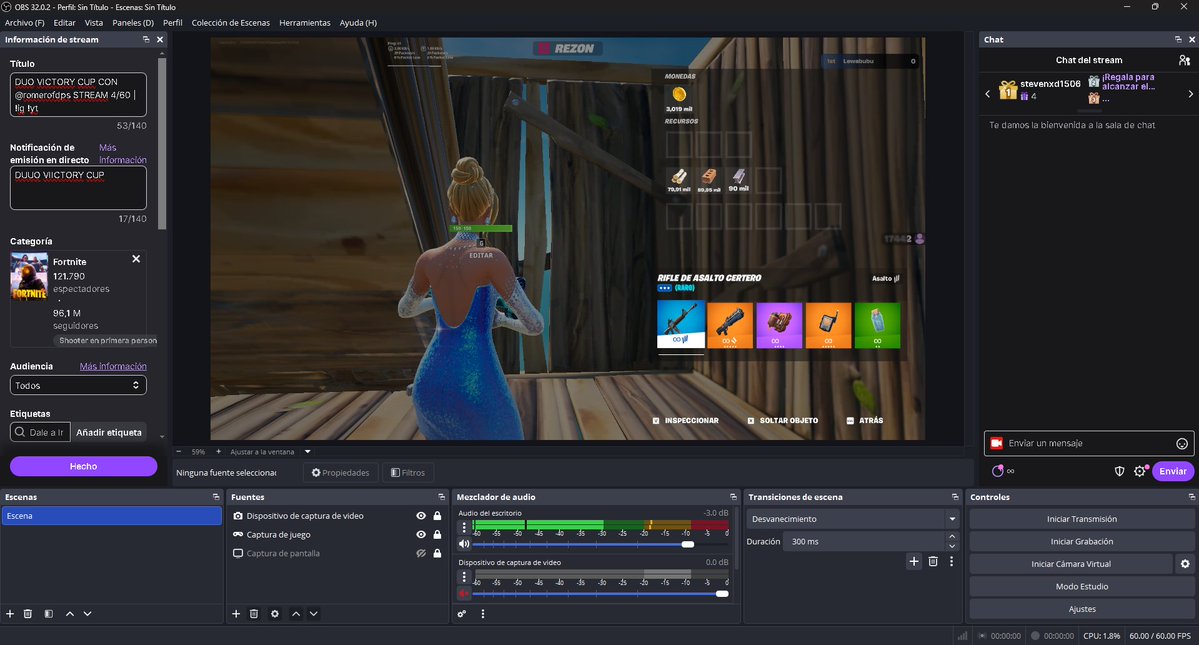Zoom in preview with plus icon
This screenshot has height=645, width=1199.
coord(218,452)
